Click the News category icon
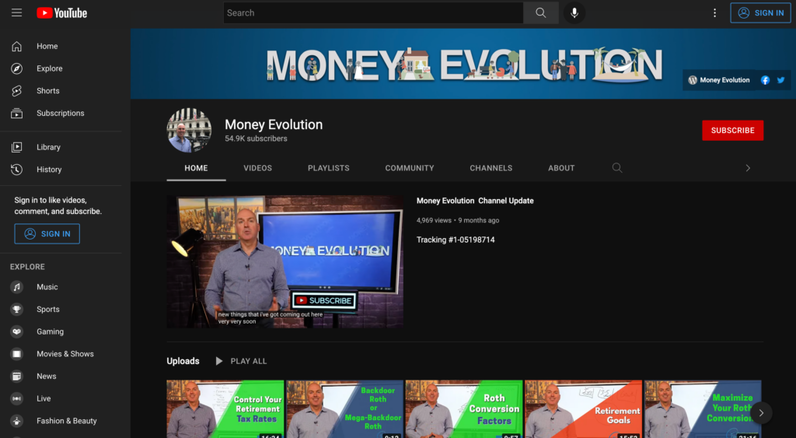This screenshot has width=796, height=438. coord(17,376)
